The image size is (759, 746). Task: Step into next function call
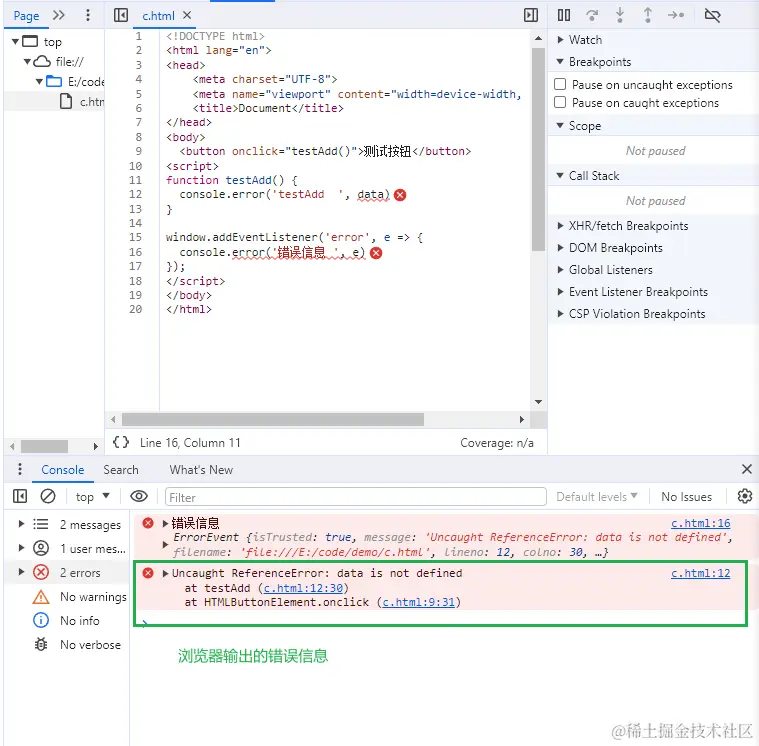tap(620, 15)
